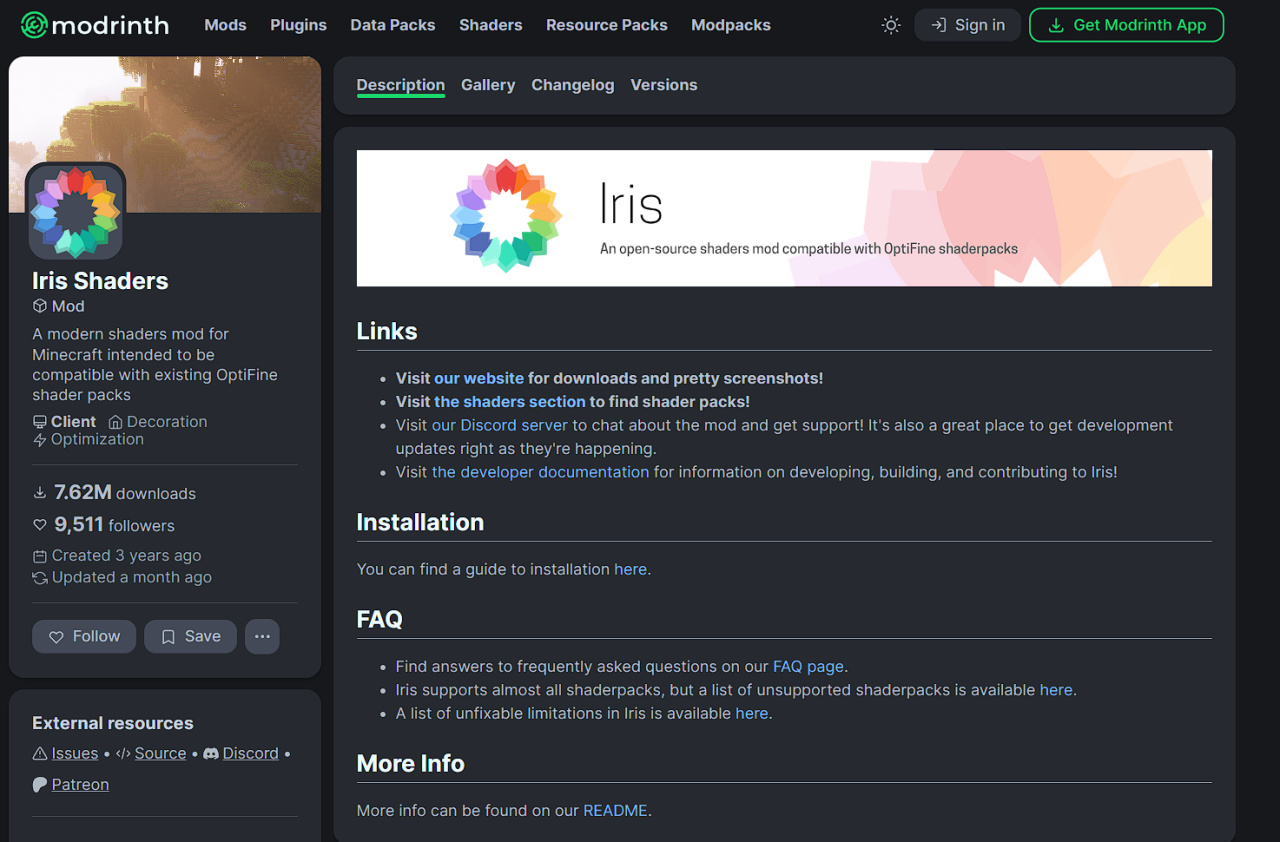Screen dimensions: 1280x842
Task: Open Resource Packs page
Action: 607,25
